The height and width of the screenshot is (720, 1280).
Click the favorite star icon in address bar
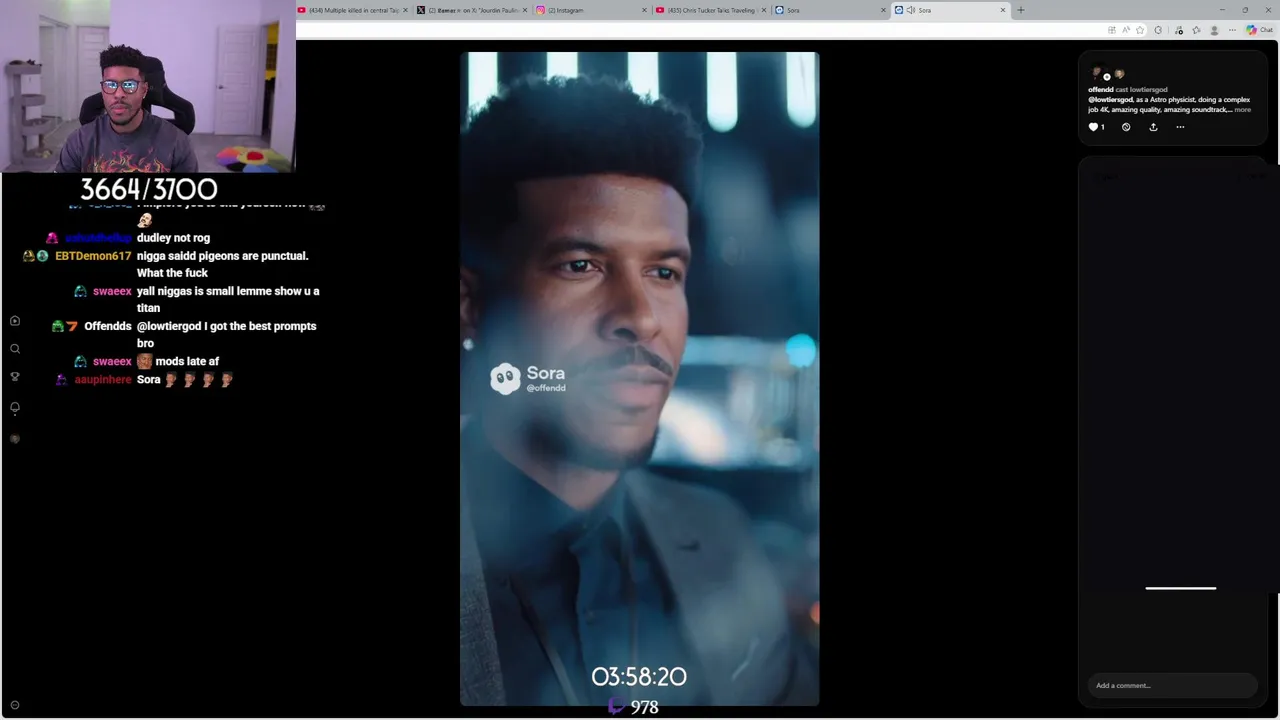pos(1140,30)
